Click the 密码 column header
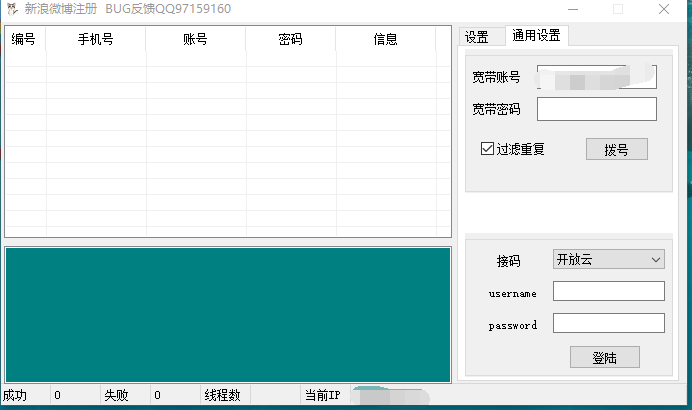Image resolution: width=692 pixels, height=410 pixels. point(290,40)
